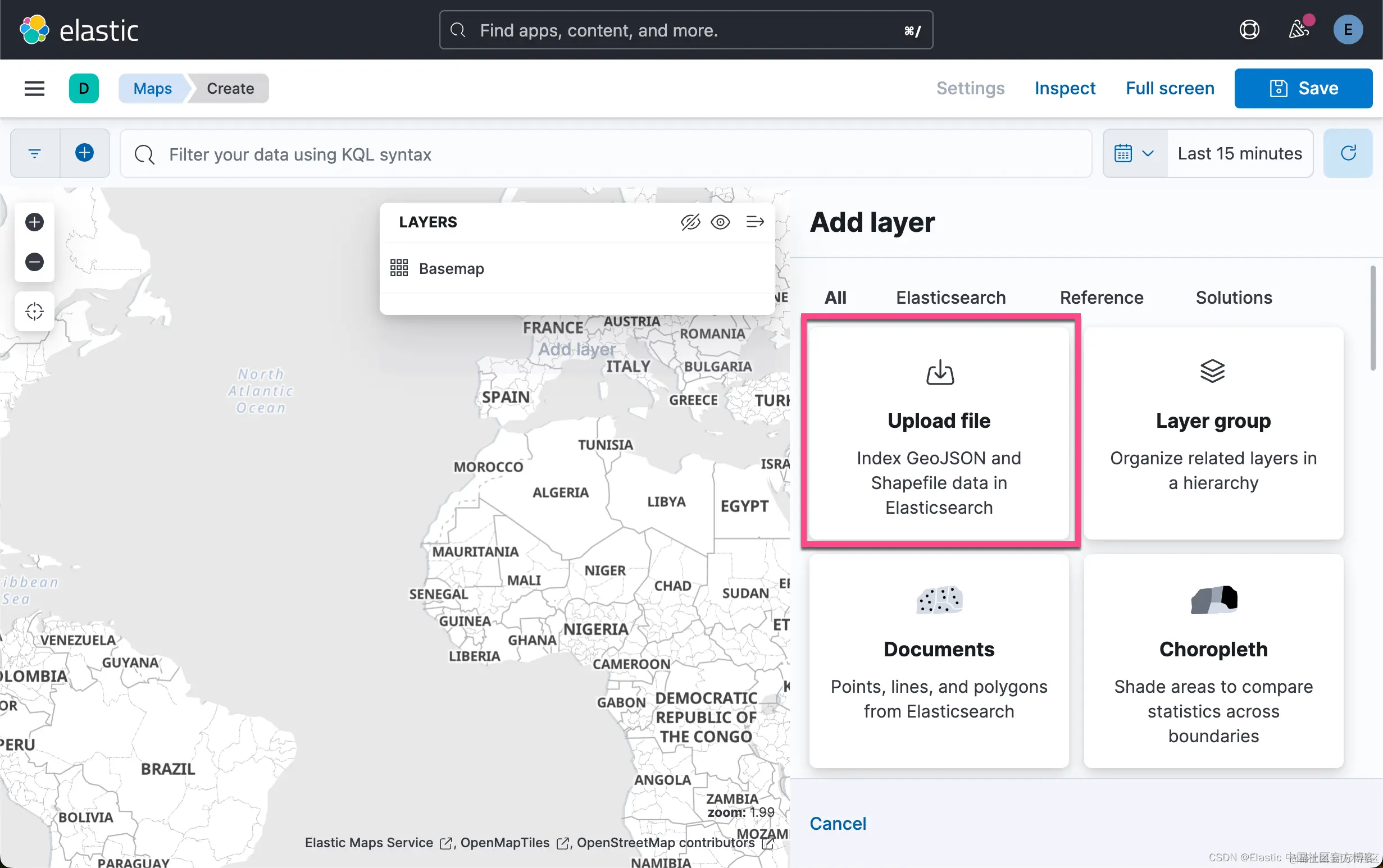Open the saved filter menu
This screenshot has width=1383, height=868.
[34, 153]
